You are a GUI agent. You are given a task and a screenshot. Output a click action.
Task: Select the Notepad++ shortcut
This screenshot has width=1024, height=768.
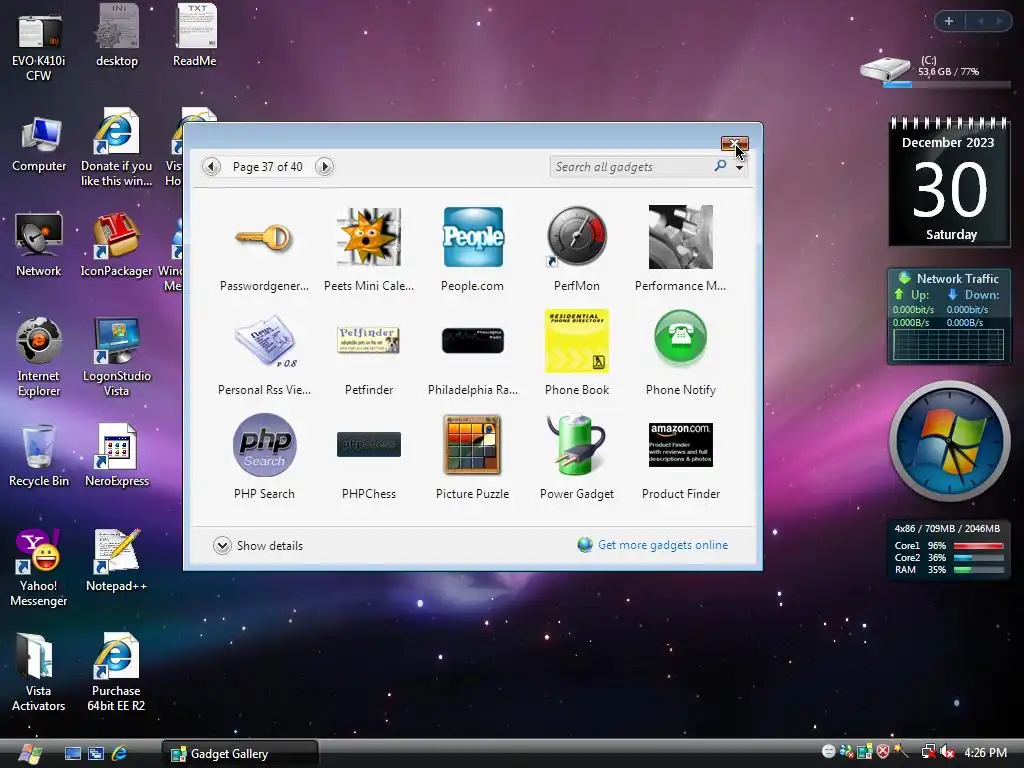click(x=116, y=560)
